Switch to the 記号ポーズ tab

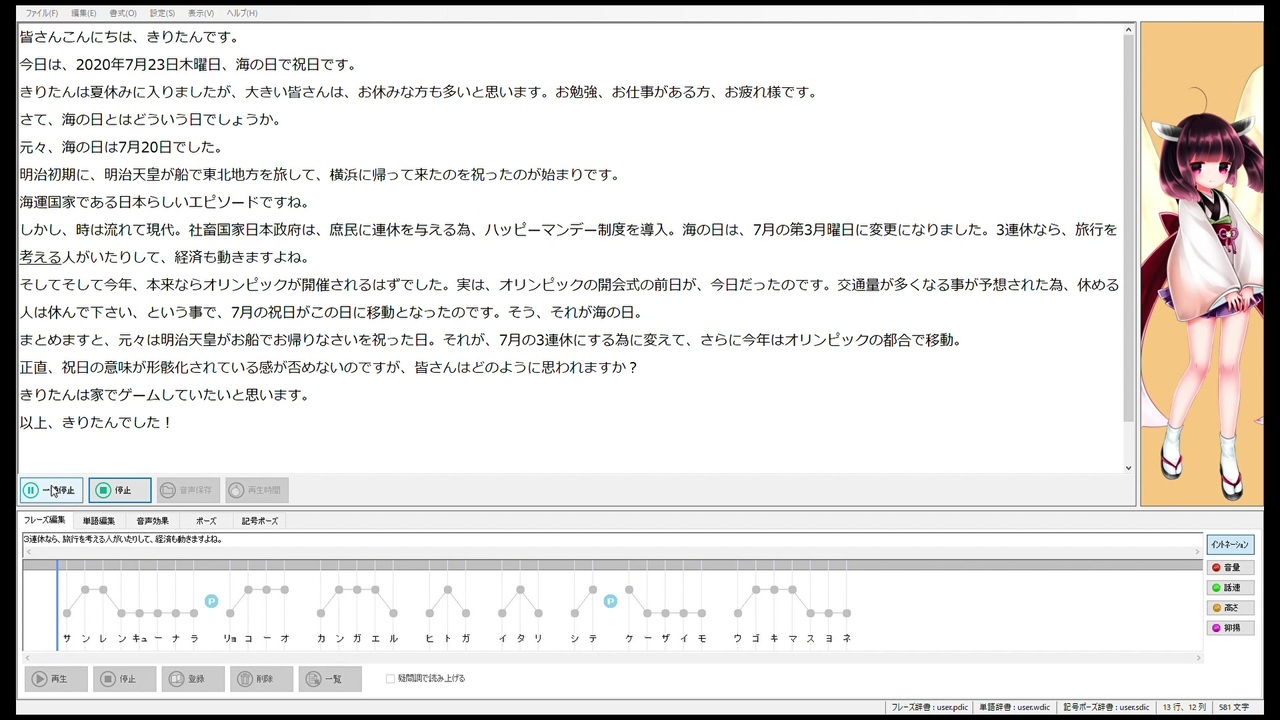coord(260,521)
